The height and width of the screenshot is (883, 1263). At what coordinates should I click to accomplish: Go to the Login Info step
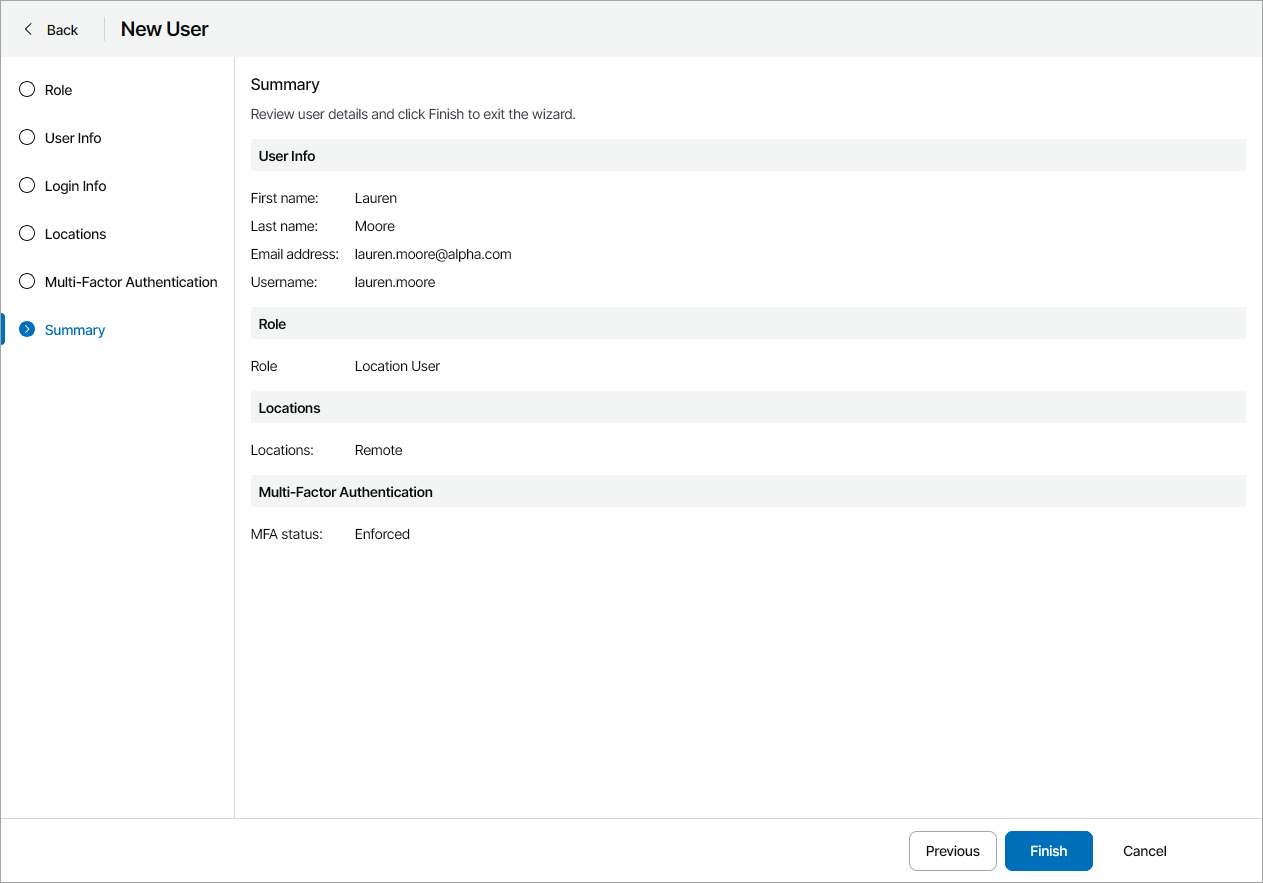tap(75, 185)
